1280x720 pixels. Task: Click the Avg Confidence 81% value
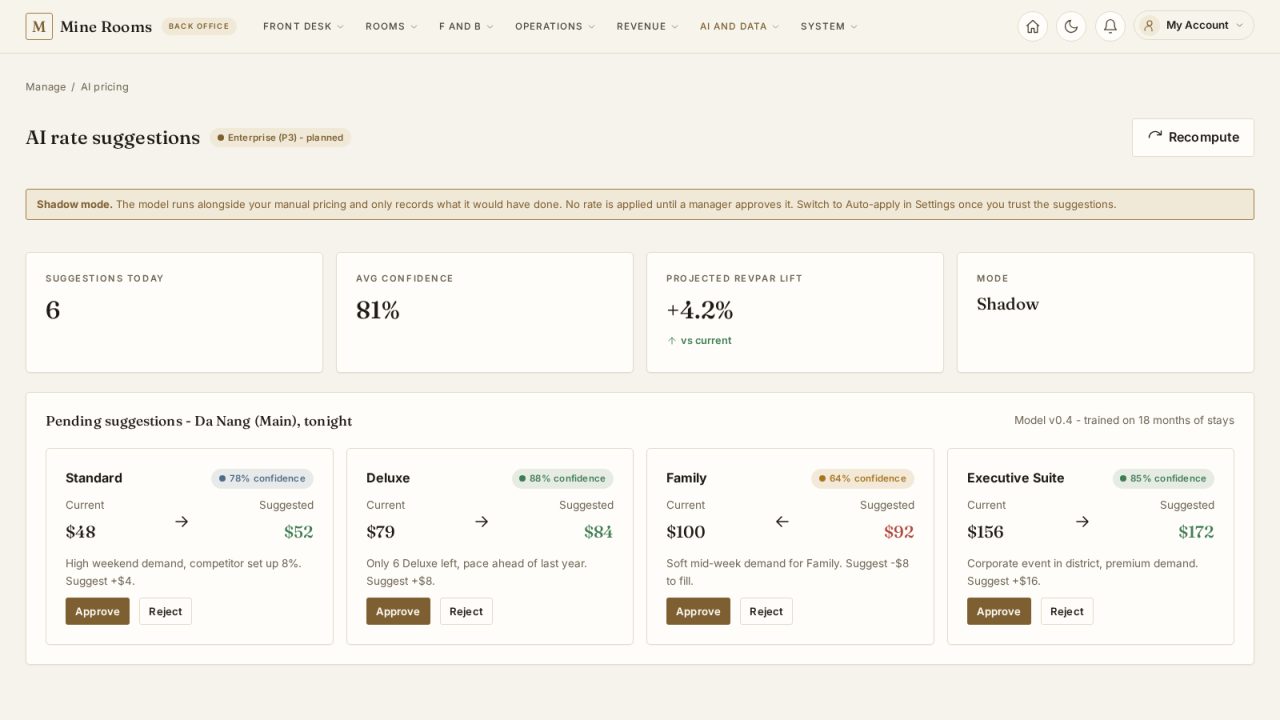click(378, 311)
